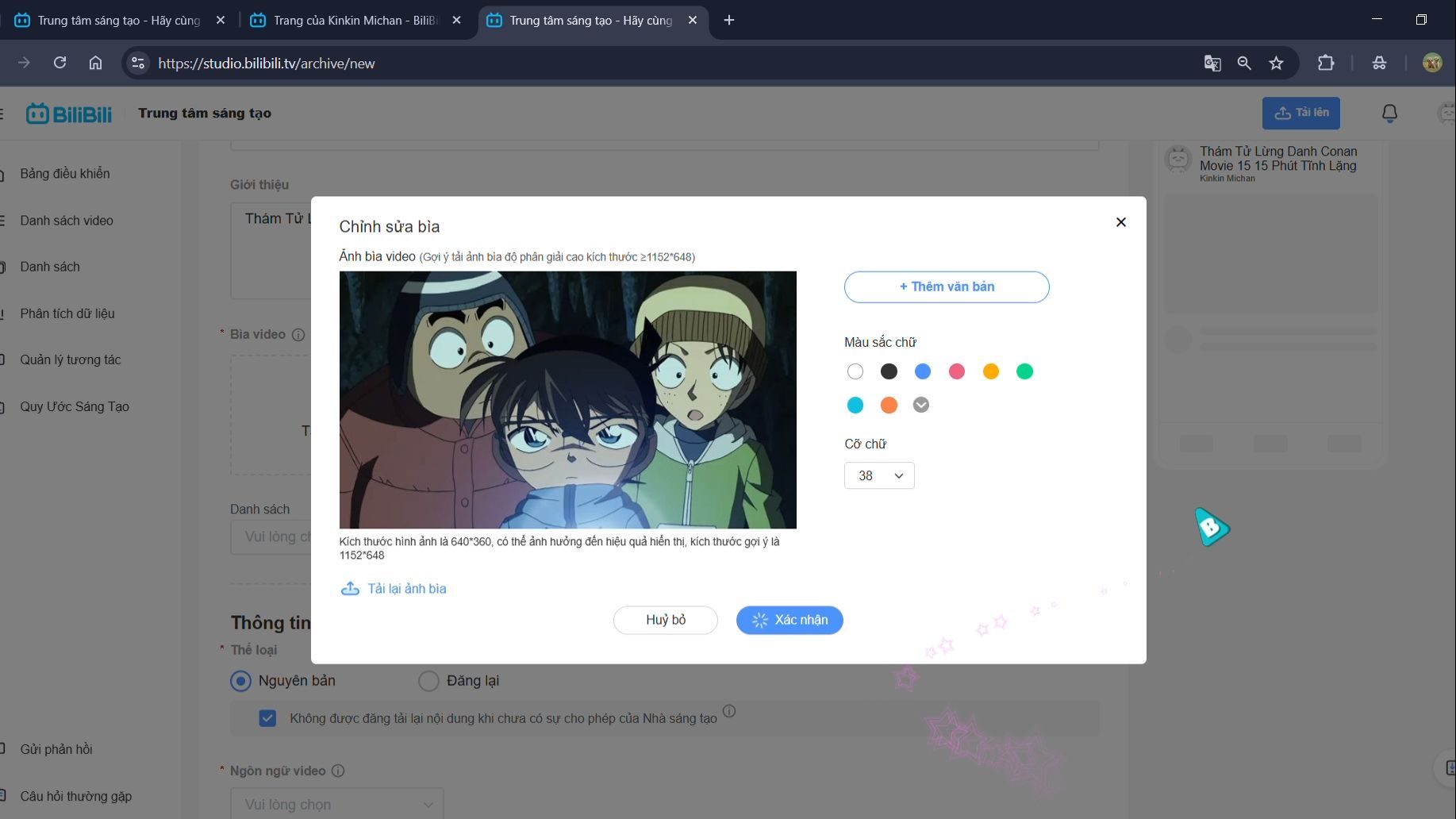
Task: Click the BiliBili logo
Action: (69, 113)
